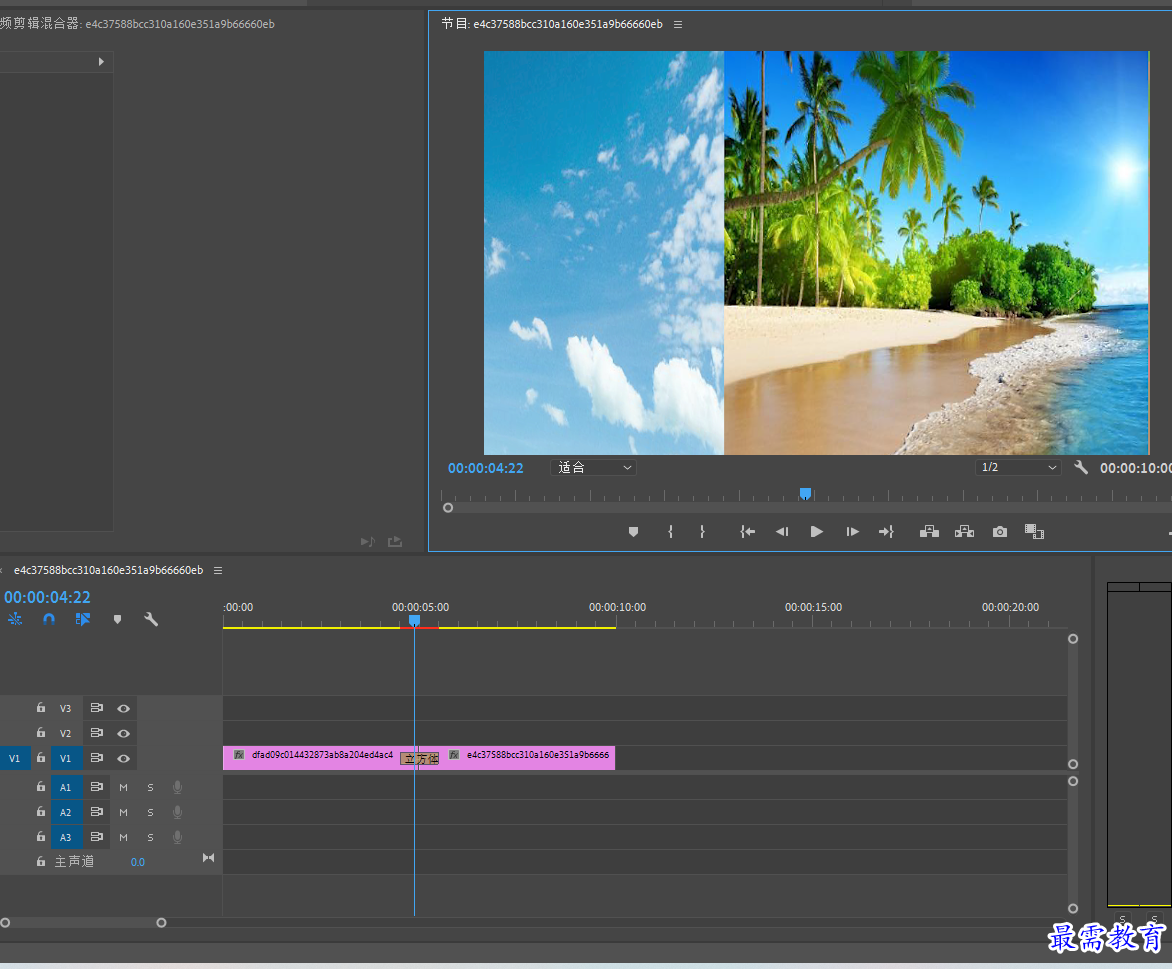This screenshot has height=969, width=1172.
Task: Toggle lock on track V3
Action: click(x=41, y=707)
